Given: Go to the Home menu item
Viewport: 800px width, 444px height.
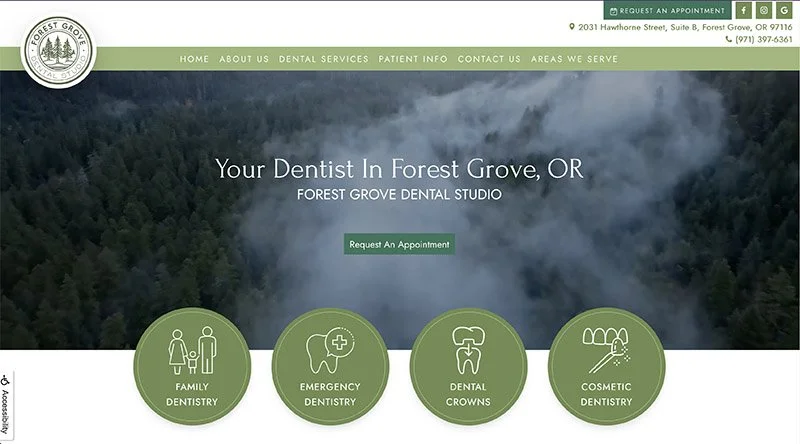Looking at the screenshot, I should point(194,59).
